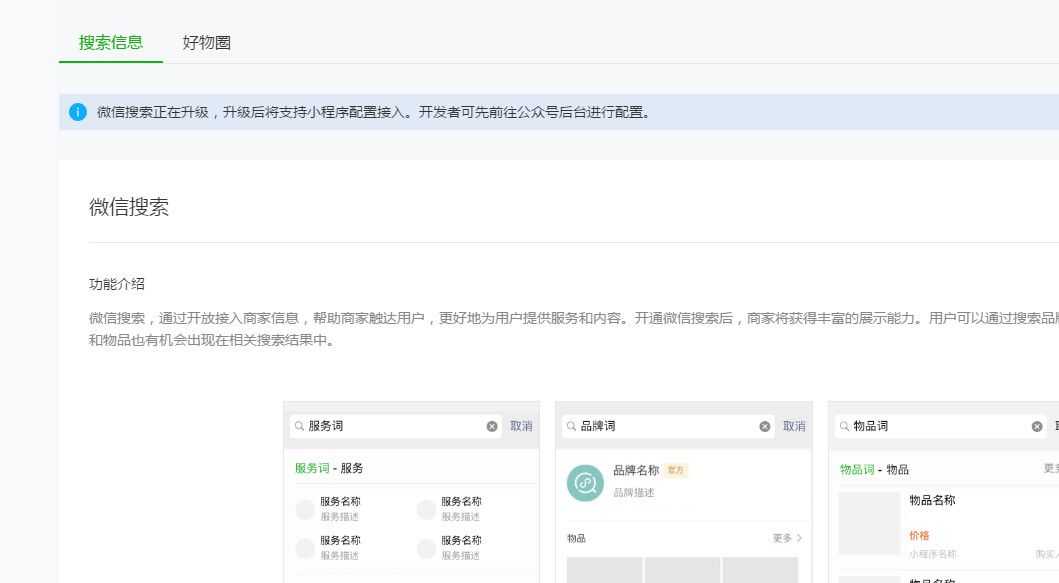The image size is (1059, 583).
Task: Click the 官方 badge next to 品牌名称
Action: coord(675,470)
